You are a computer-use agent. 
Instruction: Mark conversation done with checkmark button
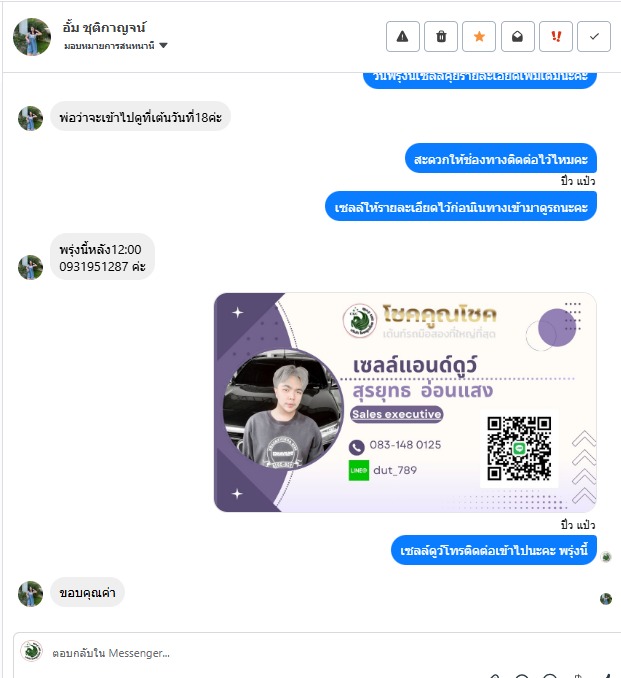point(594,36)
